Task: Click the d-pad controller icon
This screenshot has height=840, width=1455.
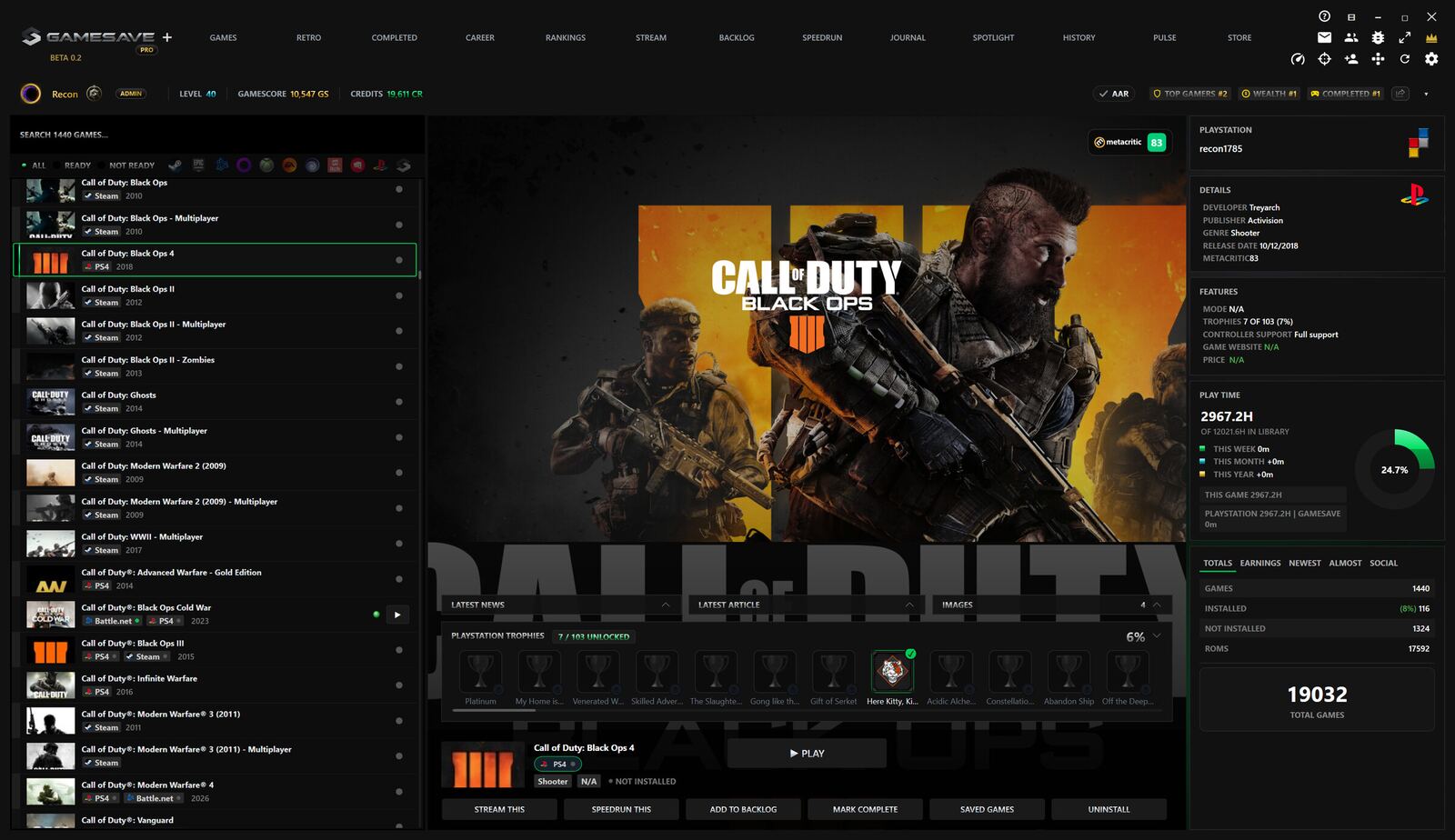Action: [x=1378, y=59]
